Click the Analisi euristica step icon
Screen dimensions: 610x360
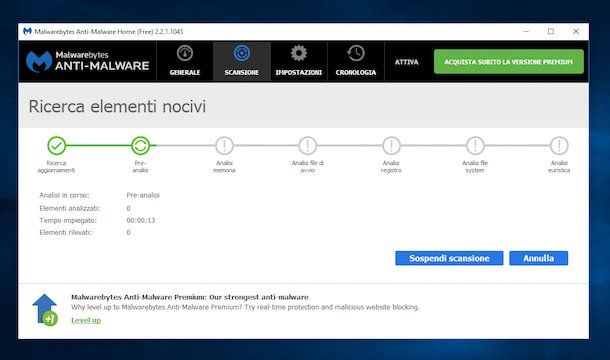pyautogui.click(x=559, y=146)
